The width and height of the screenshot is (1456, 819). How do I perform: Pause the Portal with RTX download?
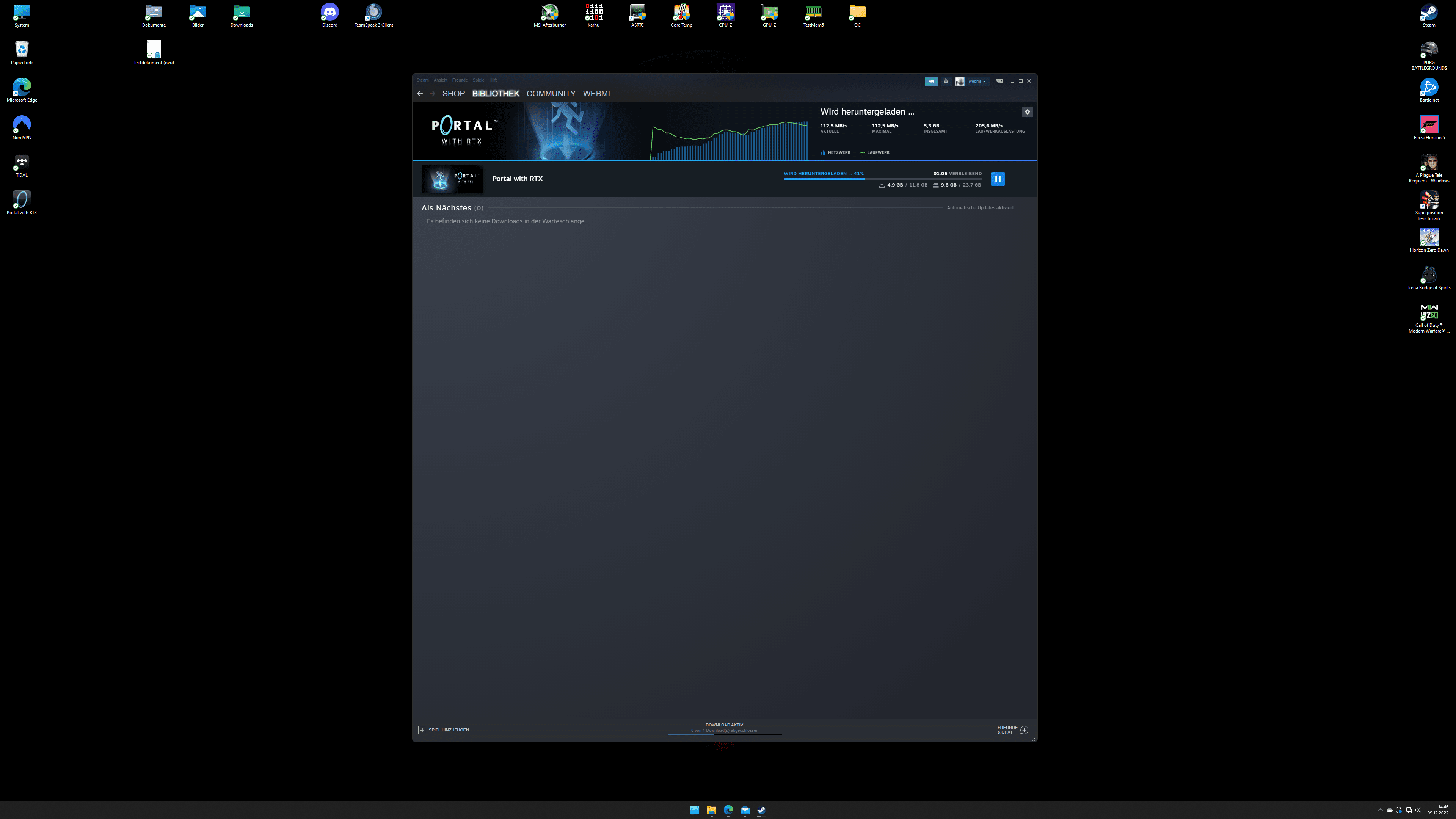pyautogui.click(x=998, y=179)
